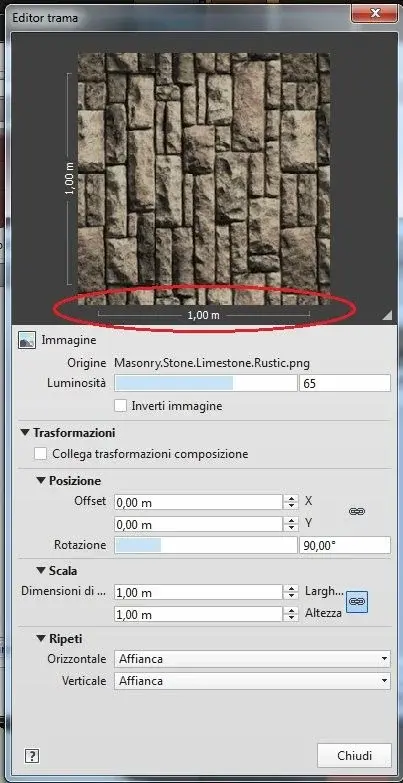Click the Masonry.Stone.Limestone.Rustic.png origin filename
The width and height of the screenshot is (403, 783).
tap(212, 363)
